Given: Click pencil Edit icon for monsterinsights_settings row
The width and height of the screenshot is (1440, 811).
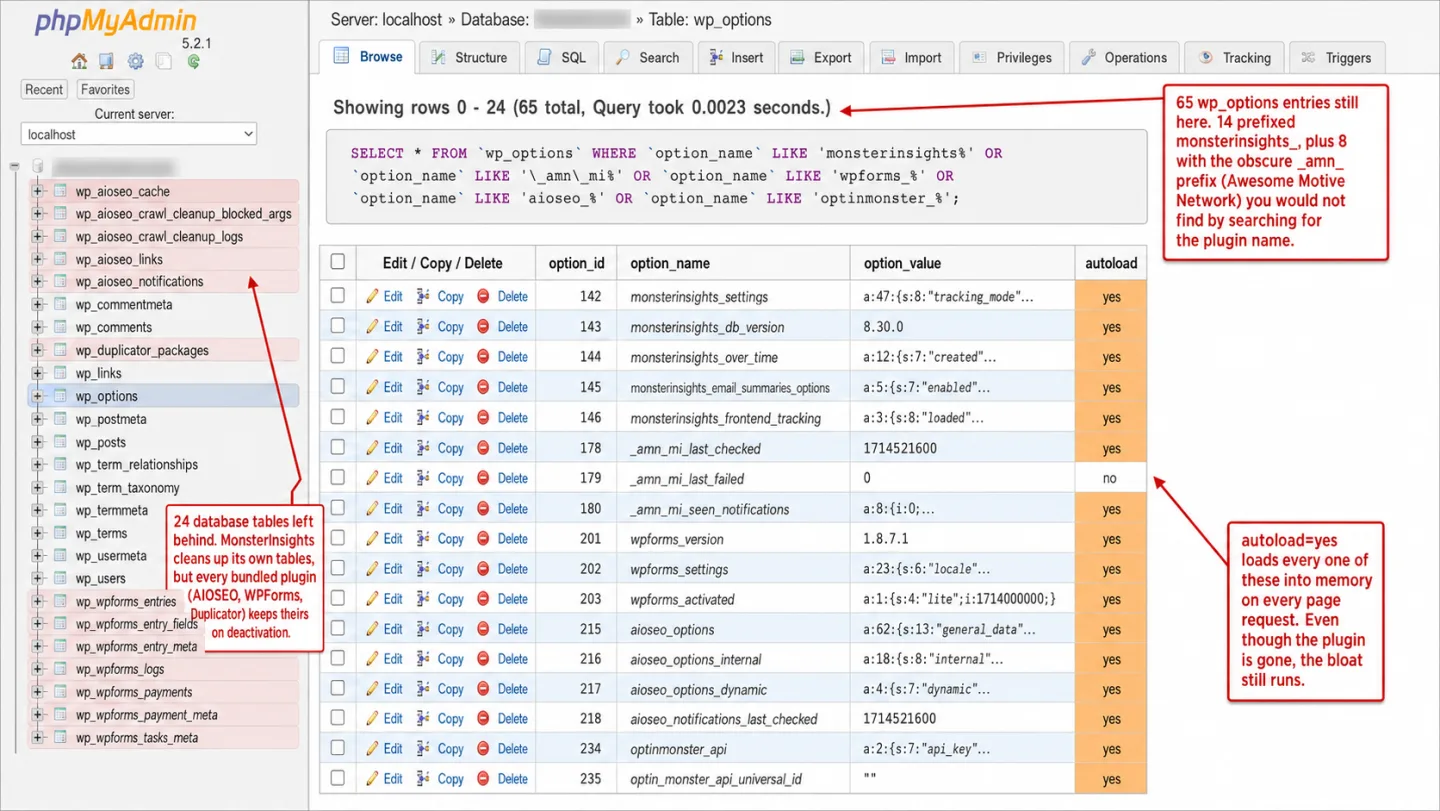Looking at the screenshot, I should coord(372,296).
